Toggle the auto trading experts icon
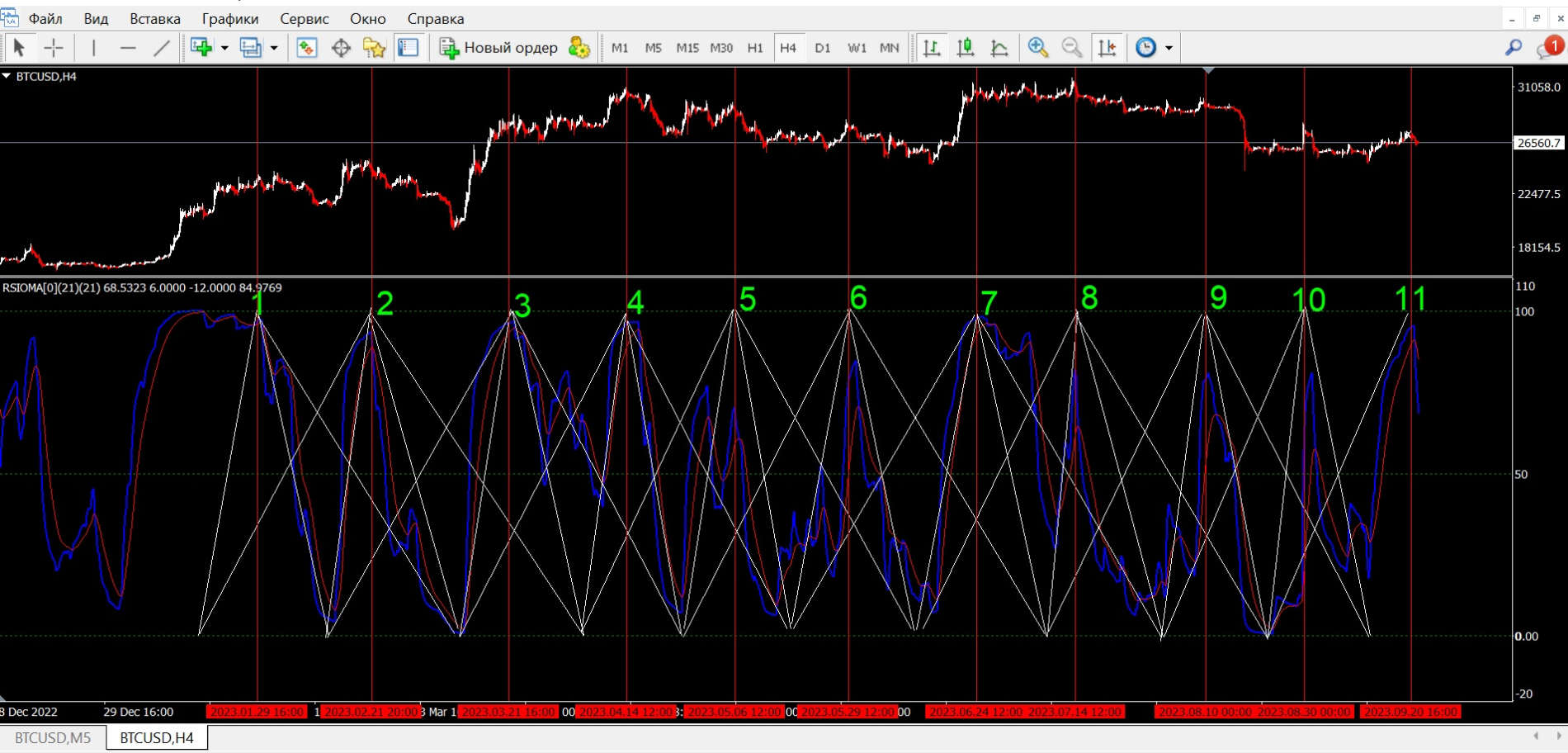The image size is (1568, 753). pos(579,48)
